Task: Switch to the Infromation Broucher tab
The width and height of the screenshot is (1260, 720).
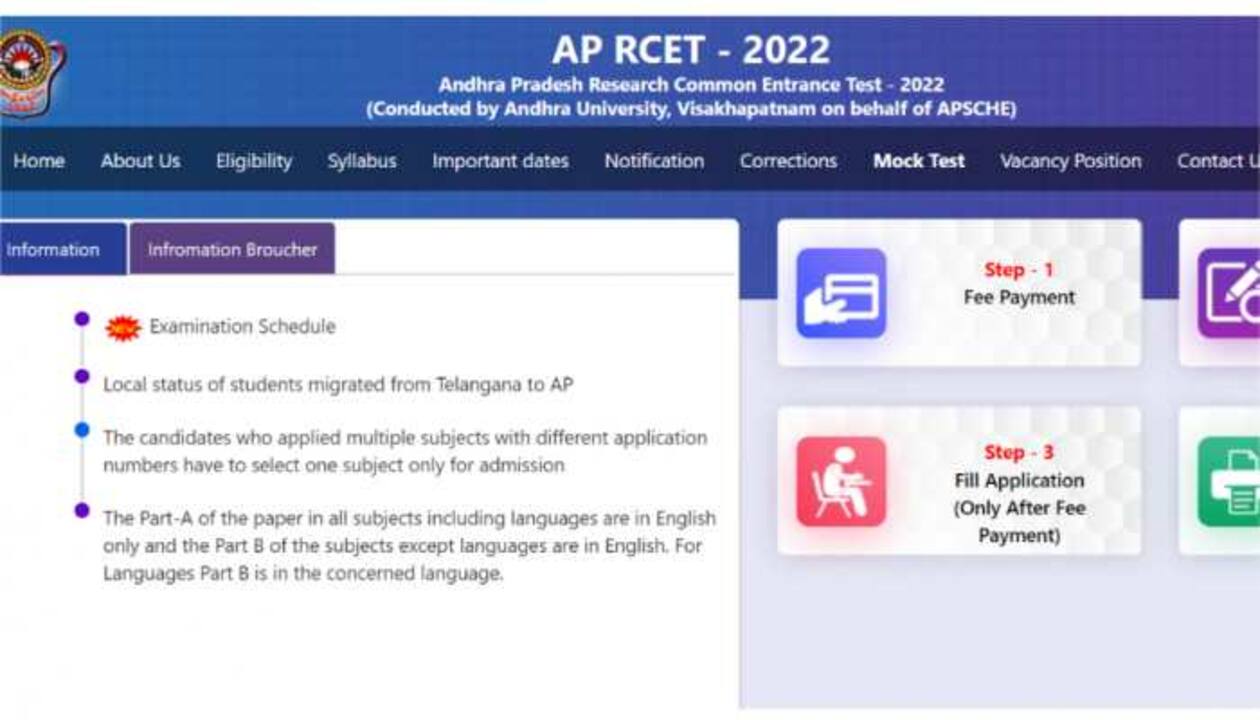Action: point(232,249)
